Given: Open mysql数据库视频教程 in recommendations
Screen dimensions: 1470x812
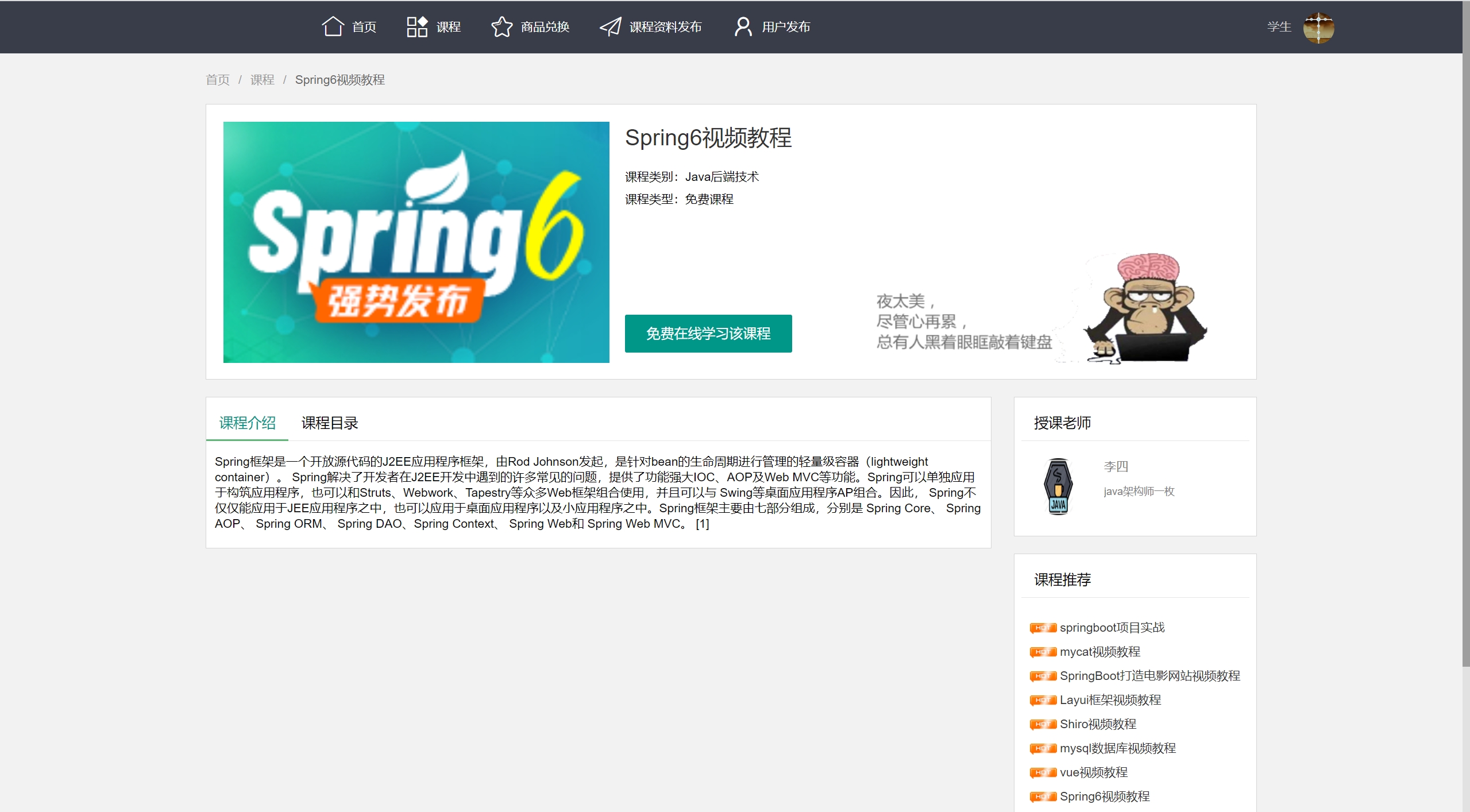Looking at the screenshot, I should (1117, 748).
